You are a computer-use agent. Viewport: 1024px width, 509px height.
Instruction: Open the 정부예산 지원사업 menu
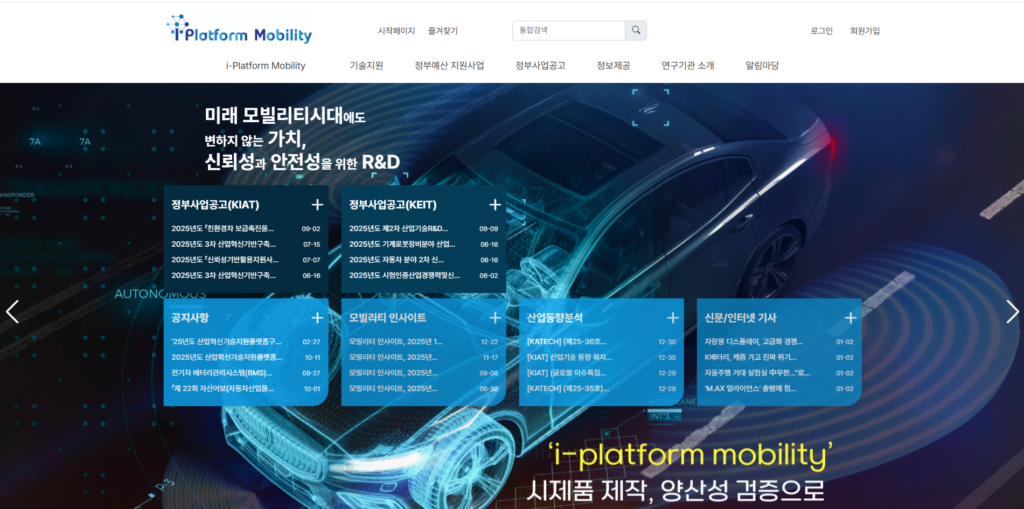(x=449, y=66)
